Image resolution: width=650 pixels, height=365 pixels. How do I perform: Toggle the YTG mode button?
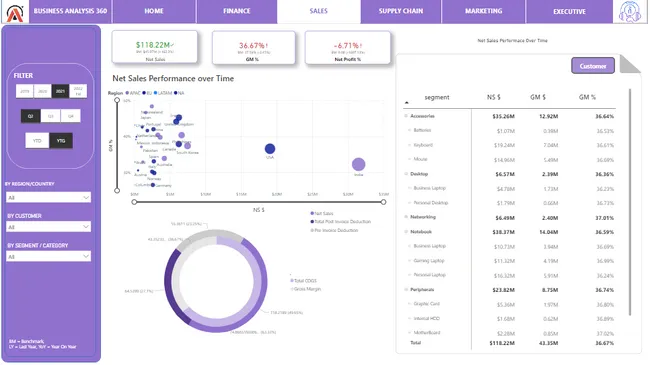(61, 141)
